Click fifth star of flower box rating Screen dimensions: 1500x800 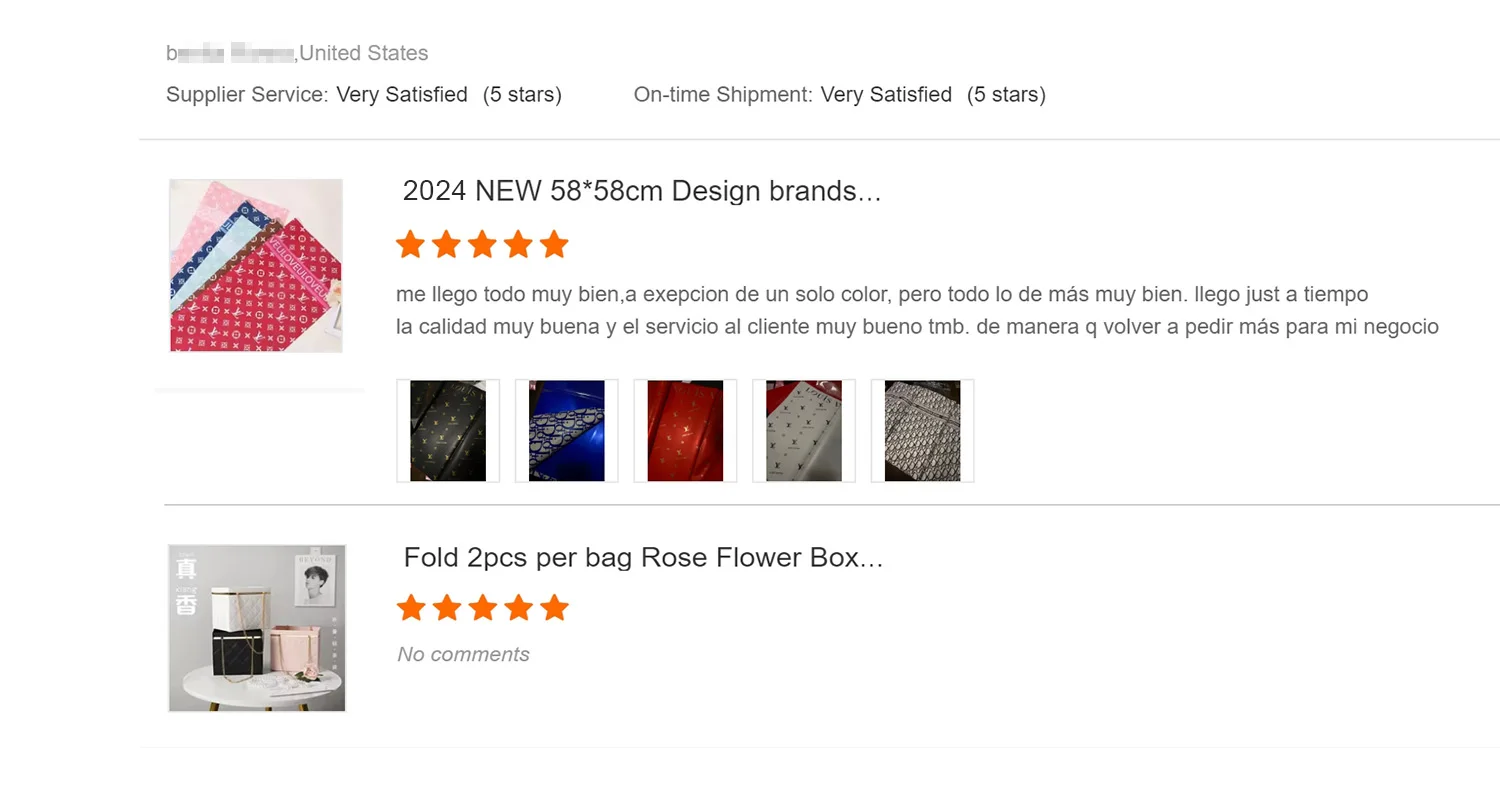554,607
